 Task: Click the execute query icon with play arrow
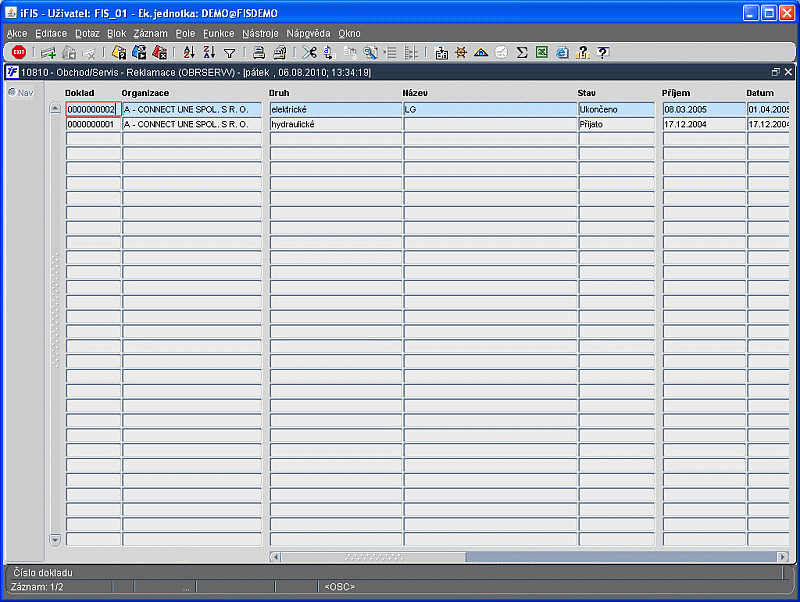139,52
